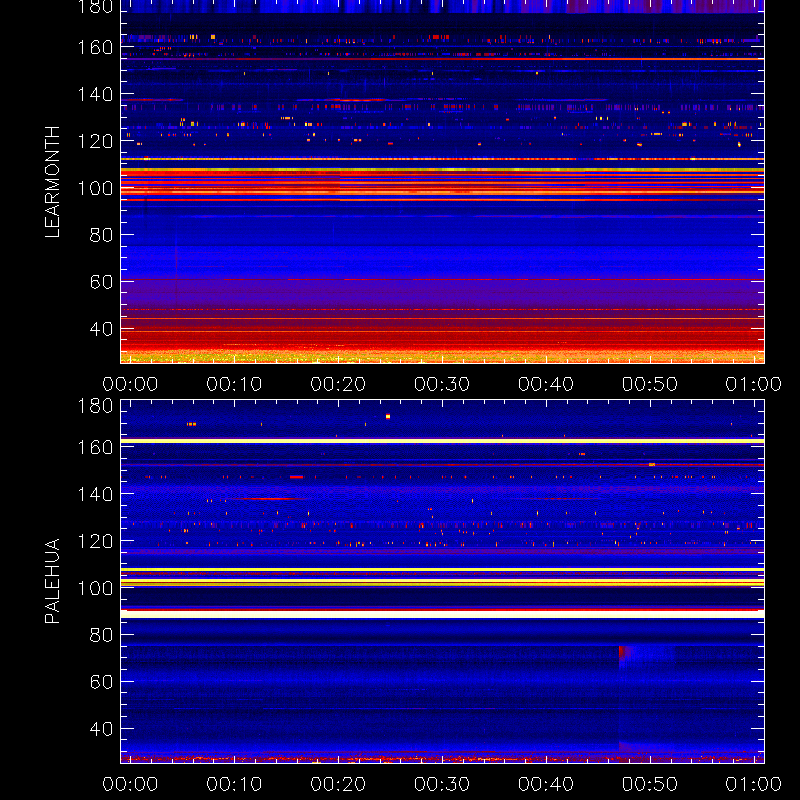Click 01:00 time label under the Learmonth plot

click(x=754, y=384)
